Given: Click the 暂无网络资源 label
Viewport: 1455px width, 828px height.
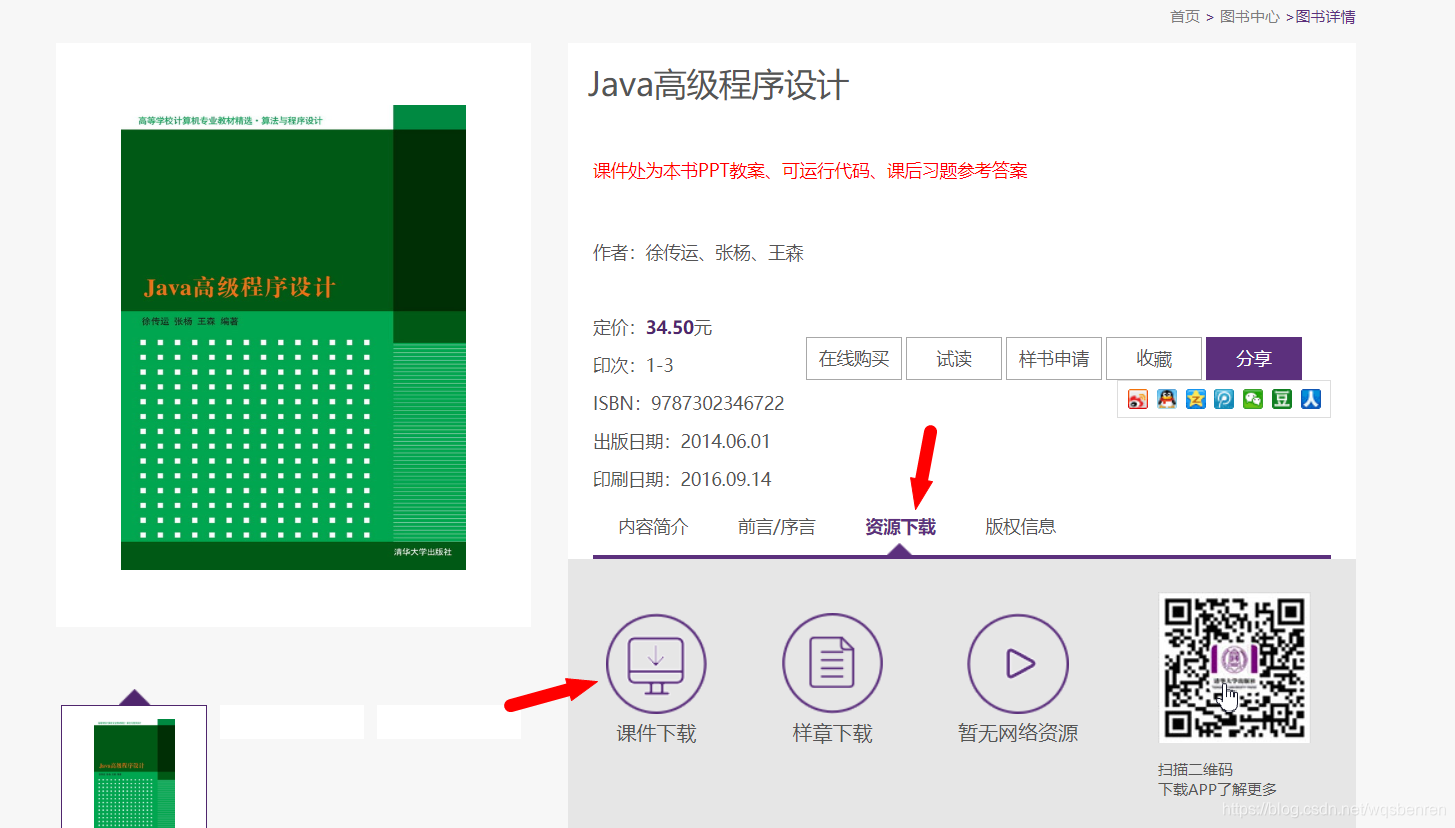Looking at the screenshot, I should (x=1018, y=733).
